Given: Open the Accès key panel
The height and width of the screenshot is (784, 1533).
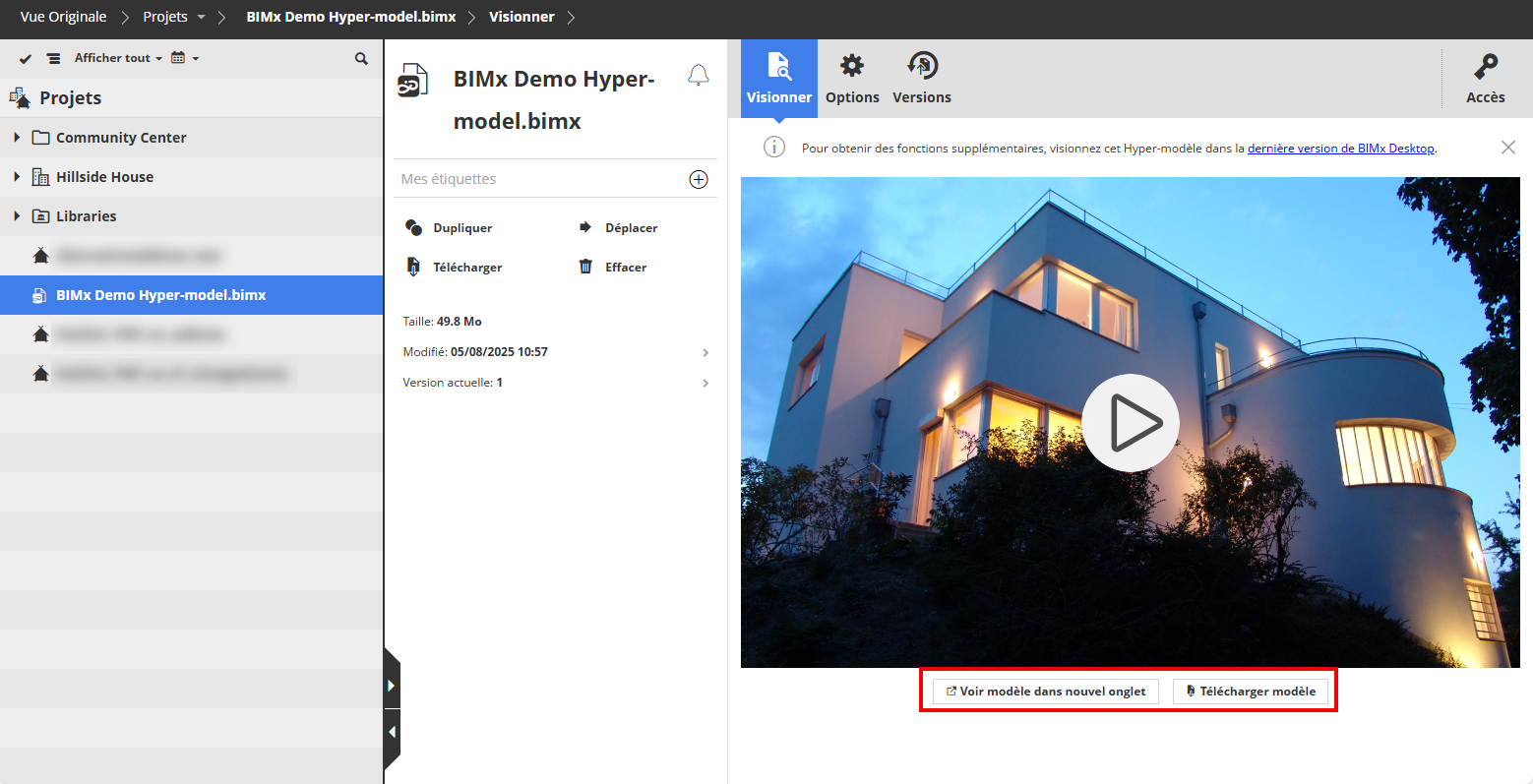Looking at the screenshot, I should (x=1485, y=79).
